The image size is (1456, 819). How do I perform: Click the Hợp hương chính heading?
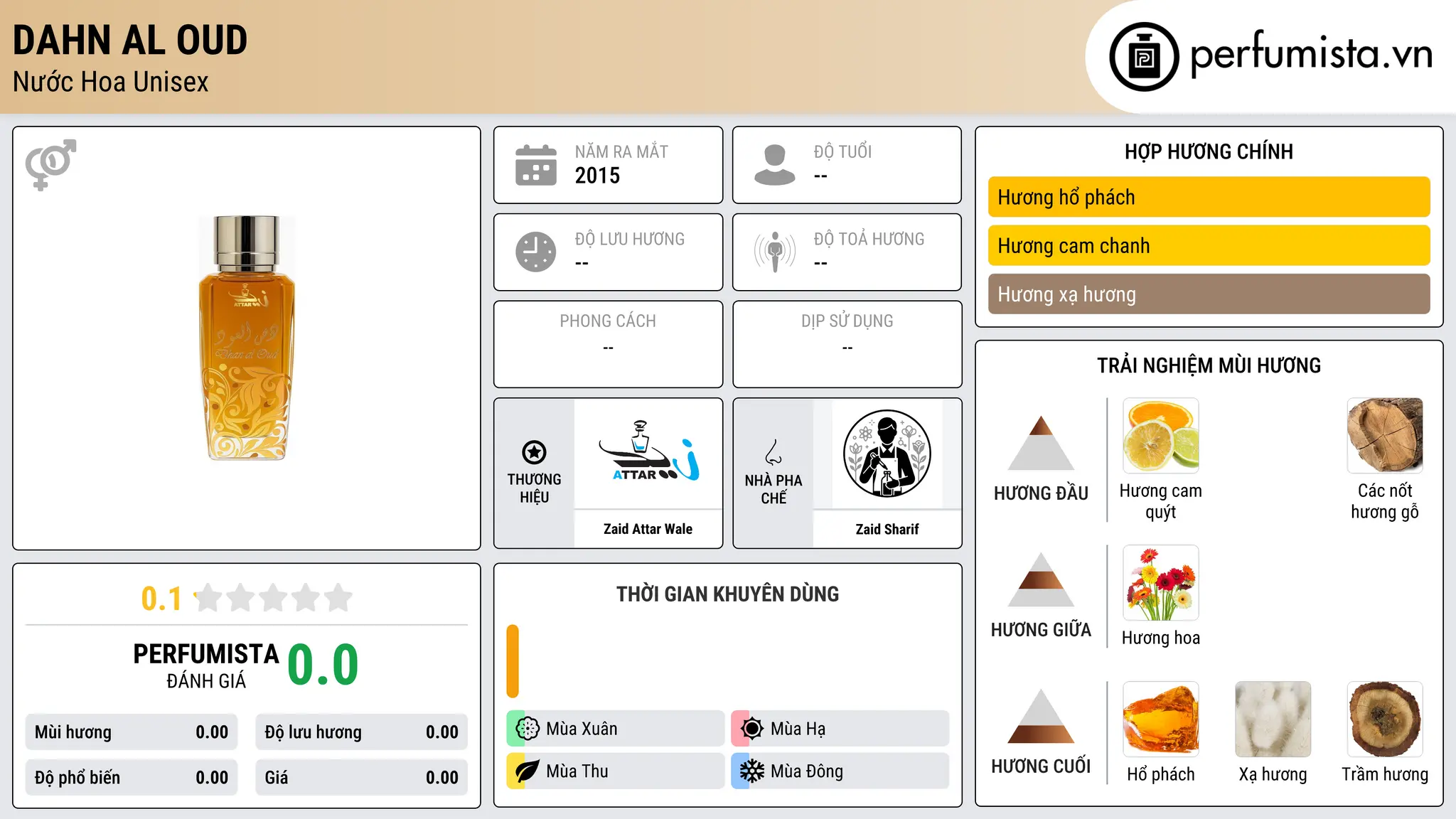coord(1209,151)
